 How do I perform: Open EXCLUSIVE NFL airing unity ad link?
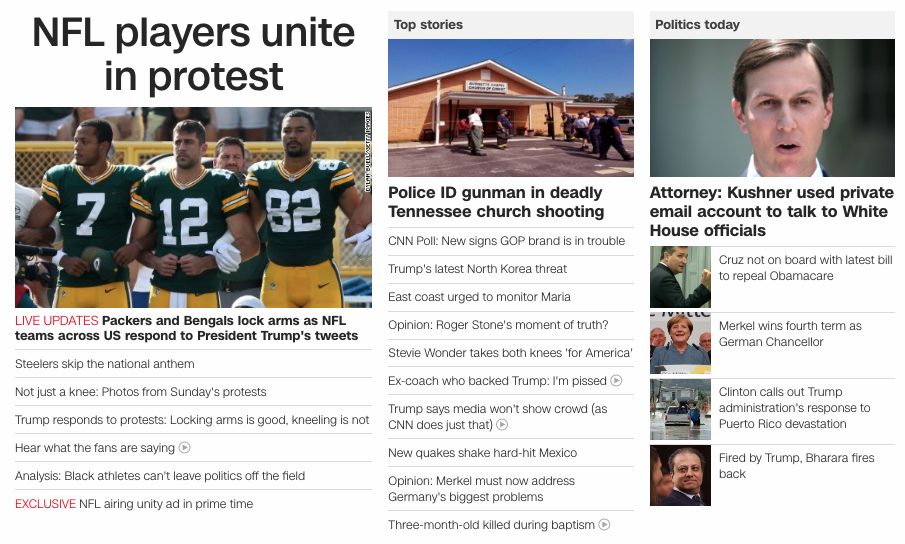click(x=134, y=504)
